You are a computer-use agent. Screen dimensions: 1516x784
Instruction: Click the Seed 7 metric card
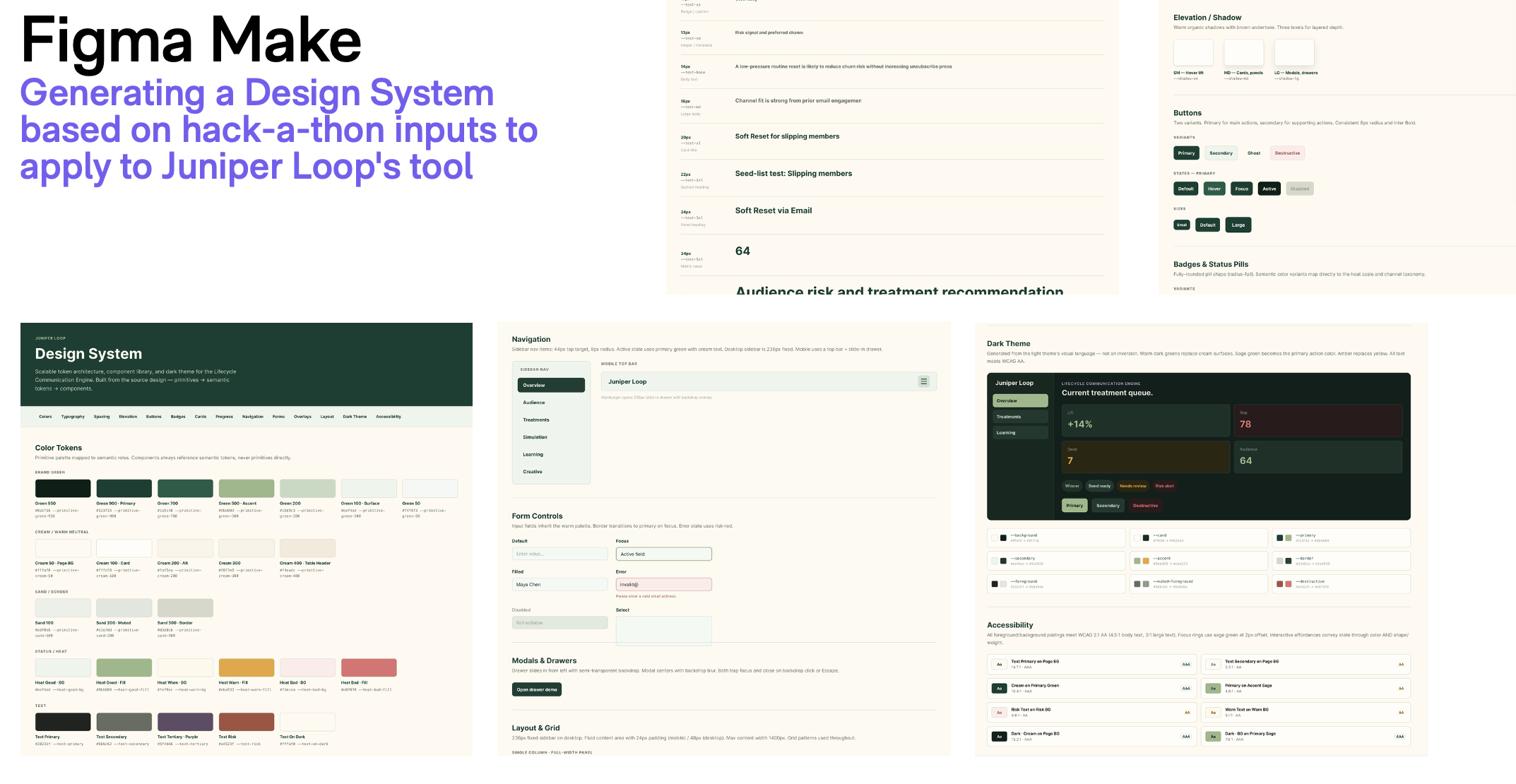click(1145, 457)
